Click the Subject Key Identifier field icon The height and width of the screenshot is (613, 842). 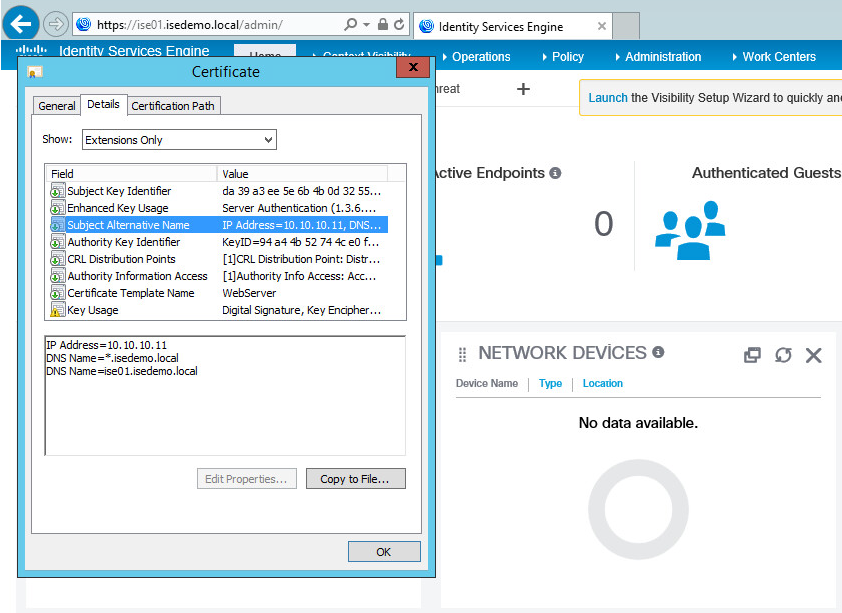[x=57, y=191]
